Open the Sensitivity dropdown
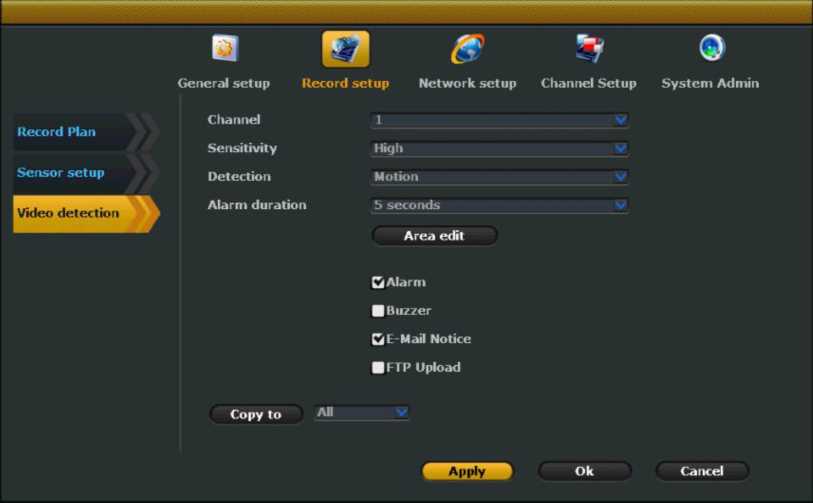813x503 pixels. tap(499, 148)
